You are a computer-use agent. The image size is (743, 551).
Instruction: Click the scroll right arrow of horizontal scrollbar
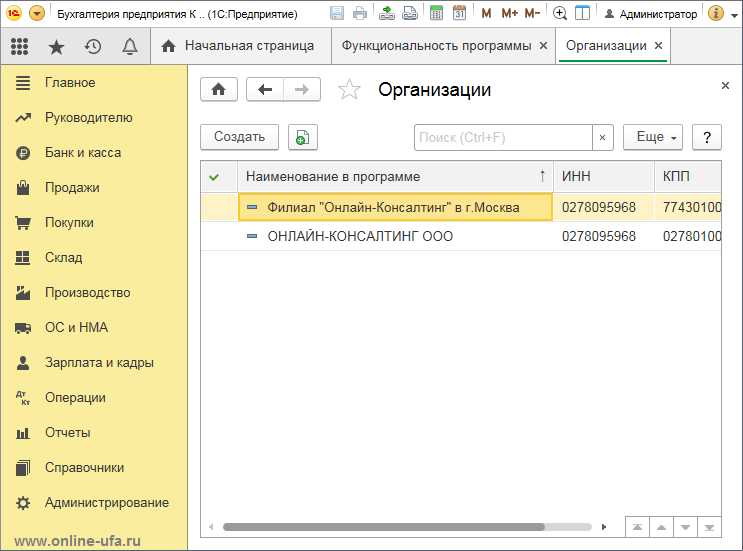(604, 527)
